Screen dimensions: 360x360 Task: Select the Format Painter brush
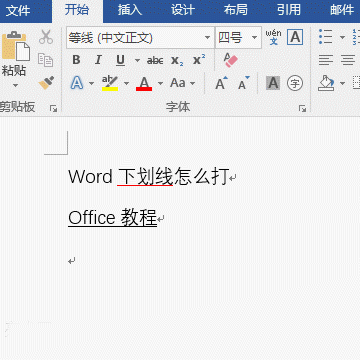click(46, 83)
